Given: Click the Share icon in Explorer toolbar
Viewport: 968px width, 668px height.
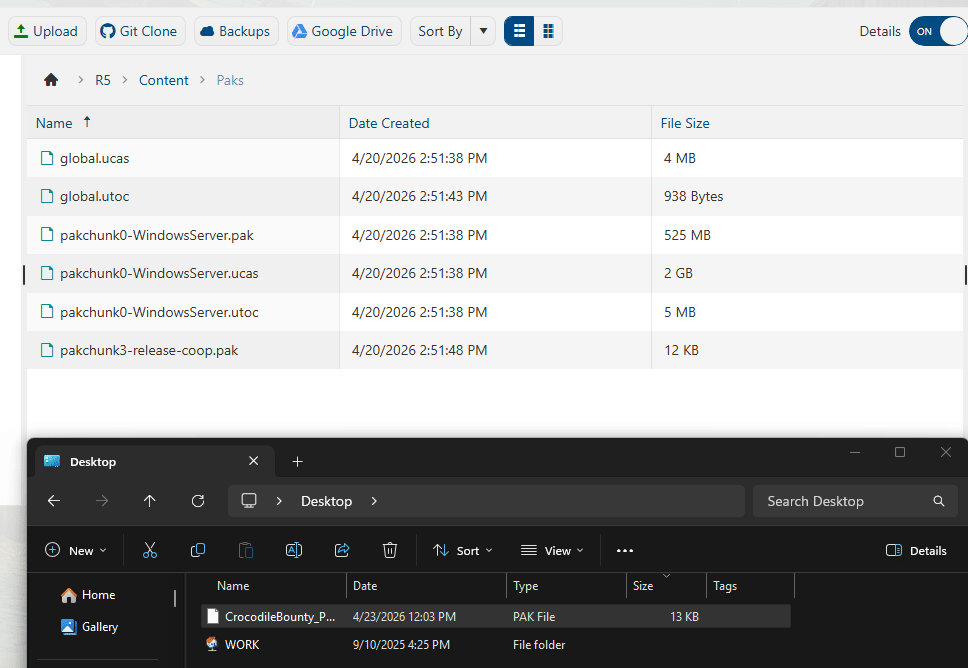Looking at the screenshot, I should [x=342, y=550].
